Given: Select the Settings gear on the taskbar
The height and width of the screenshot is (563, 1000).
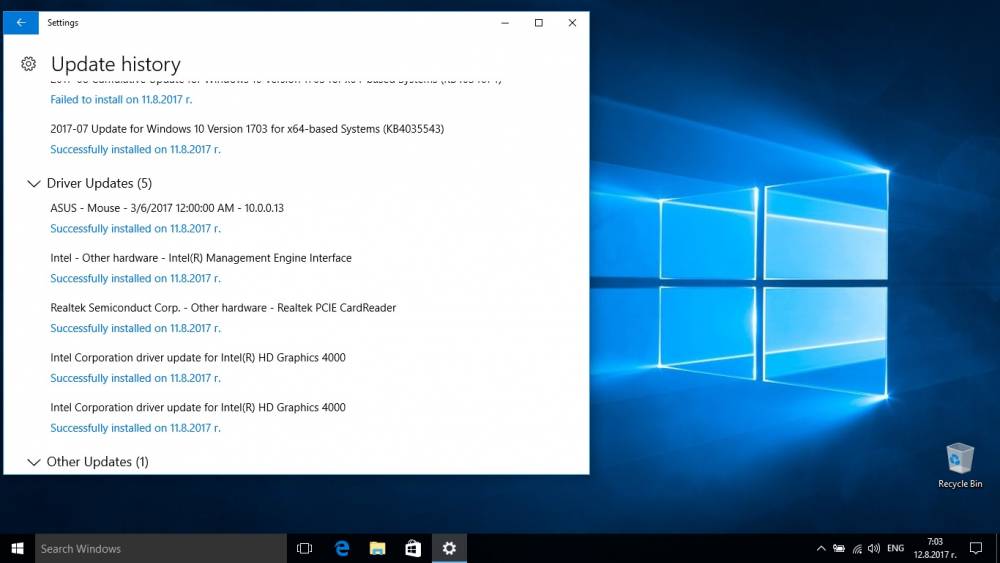Looking at the screenshot, I should click(449, 548).
